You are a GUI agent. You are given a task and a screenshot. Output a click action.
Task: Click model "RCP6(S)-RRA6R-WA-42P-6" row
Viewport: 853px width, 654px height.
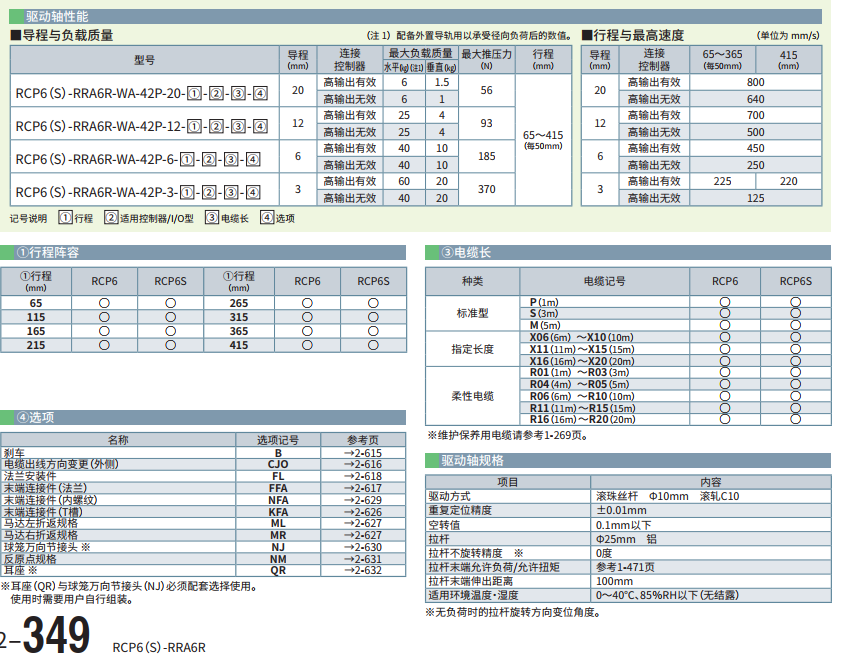click(x=138, y=159)
